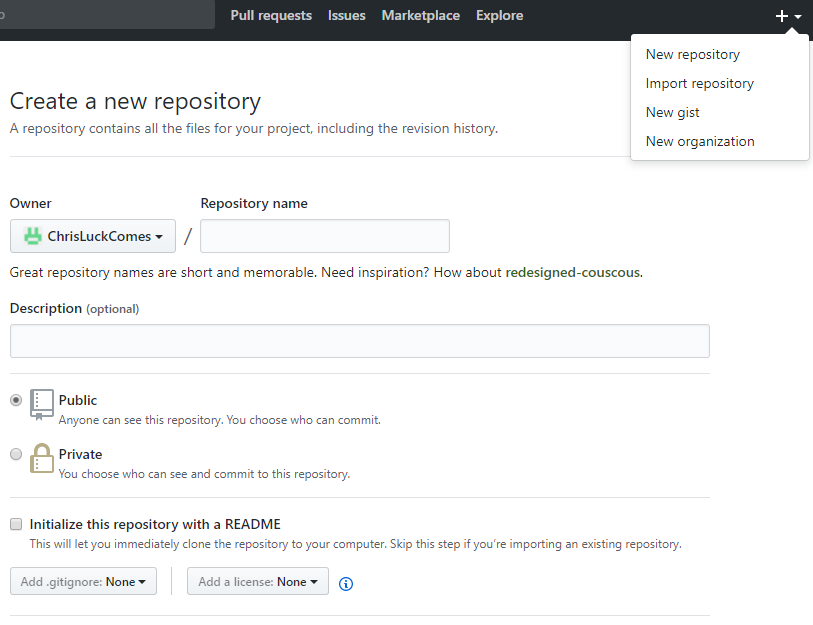
Task: Use the suggested name redesigned-couscous
Action: click(572, 272)
